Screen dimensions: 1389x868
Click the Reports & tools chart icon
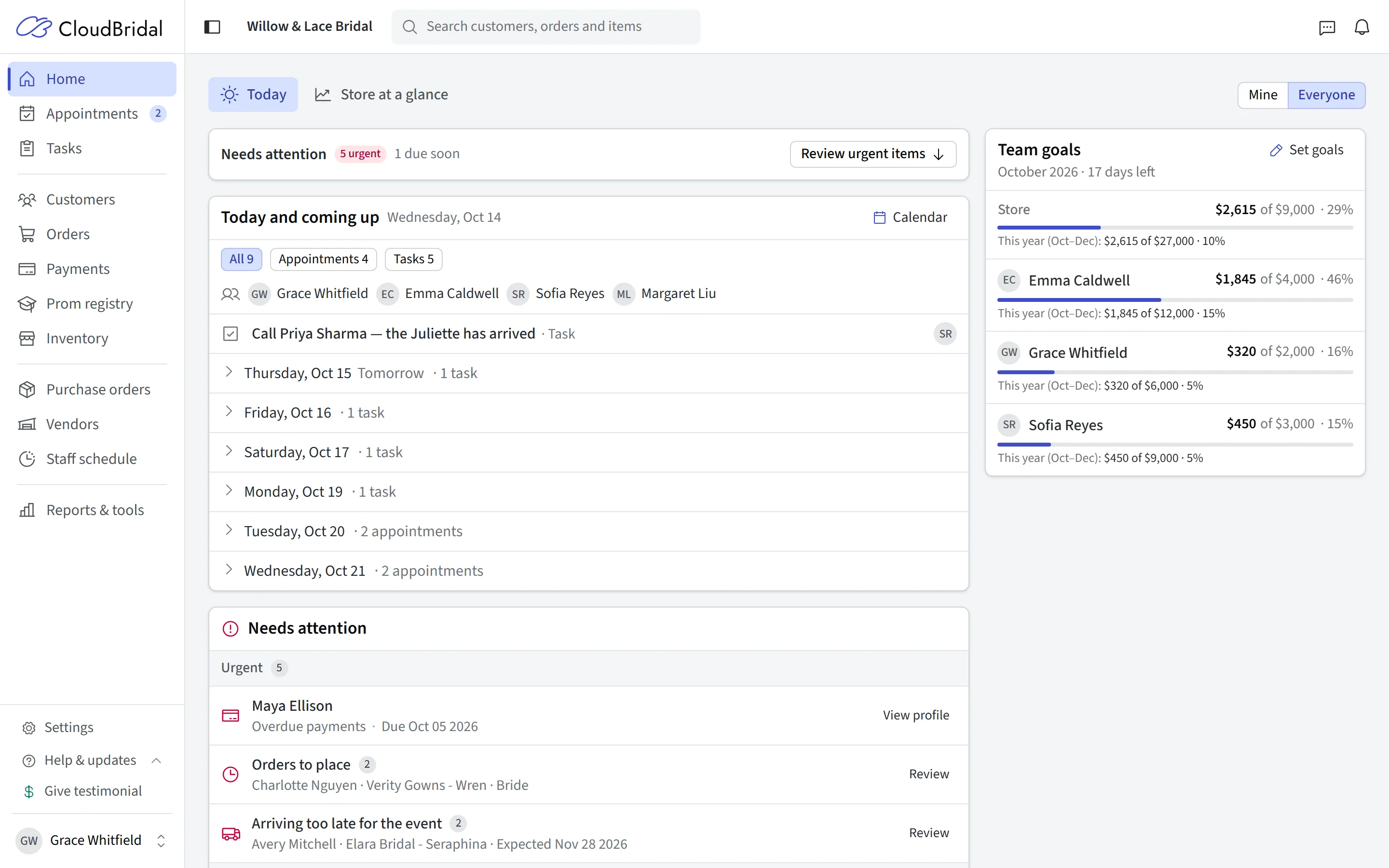[27, 510]
